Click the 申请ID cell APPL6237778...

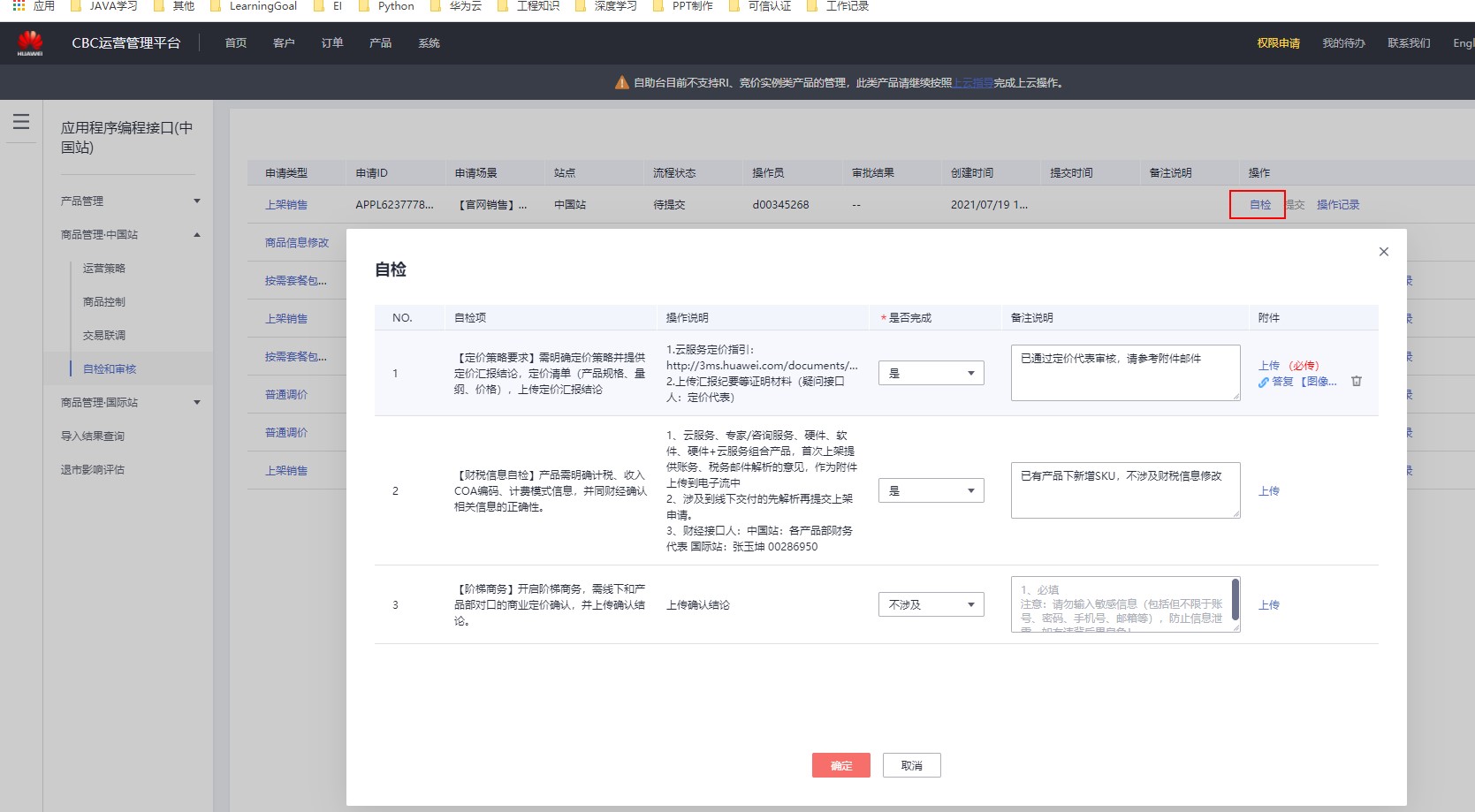[394, 205]
